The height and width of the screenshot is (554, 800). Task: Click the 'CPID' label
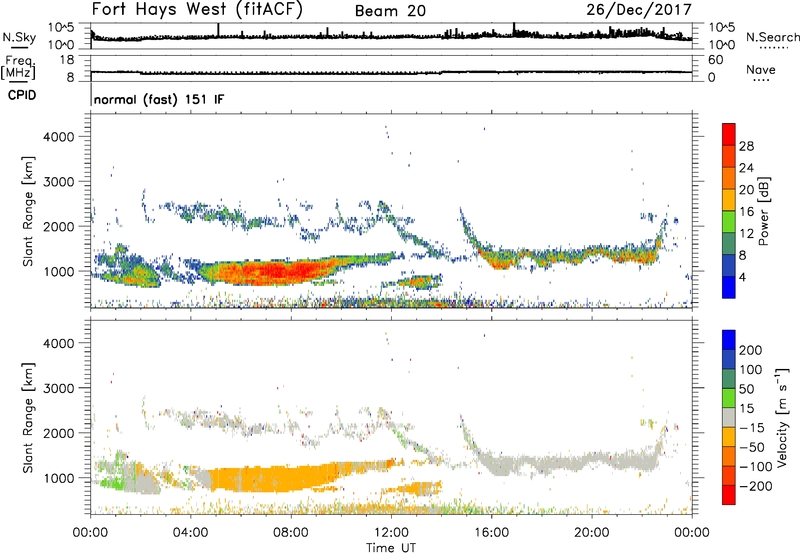22,95
